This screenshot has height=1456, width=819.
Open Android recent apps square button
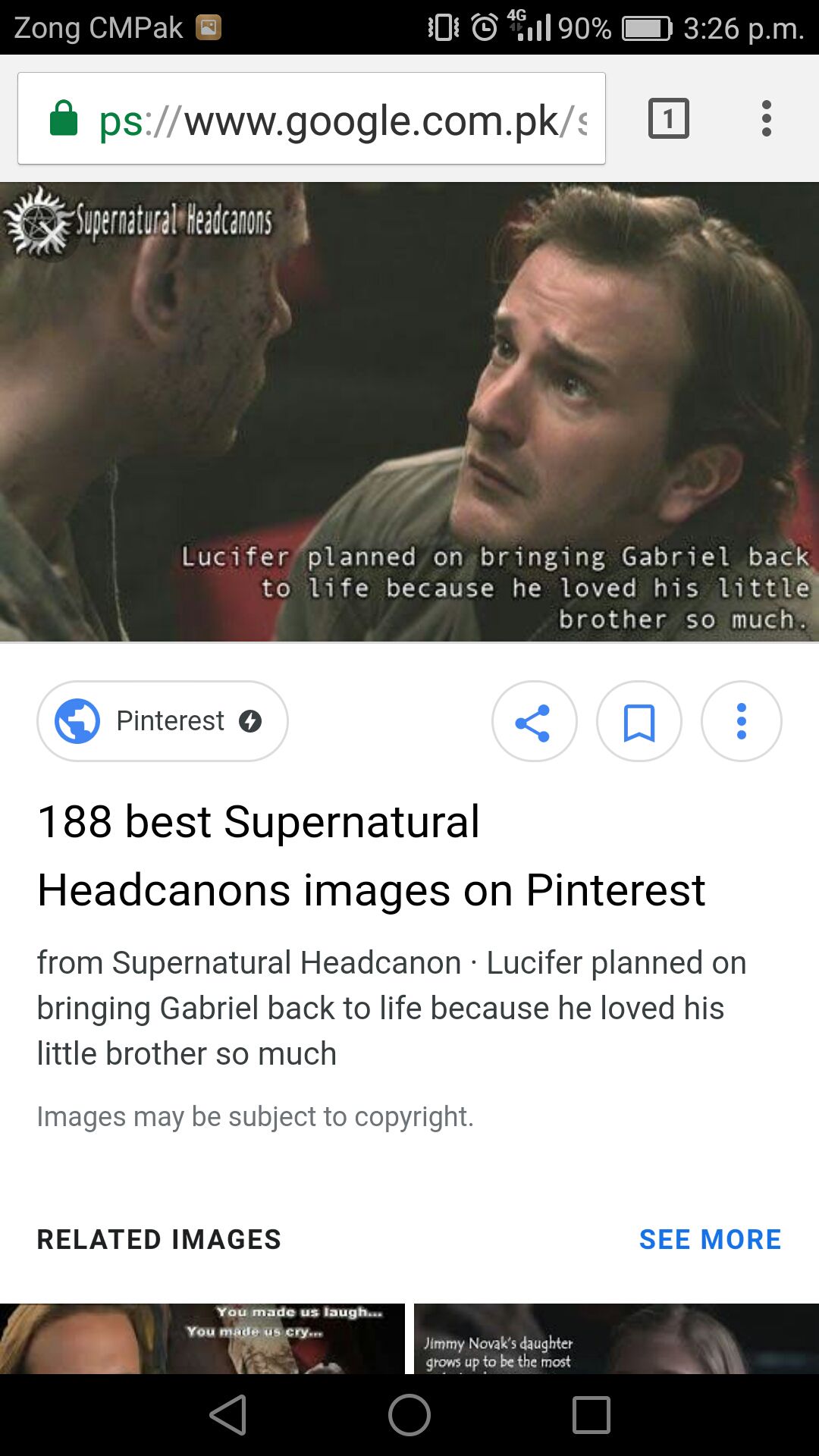591,1415
